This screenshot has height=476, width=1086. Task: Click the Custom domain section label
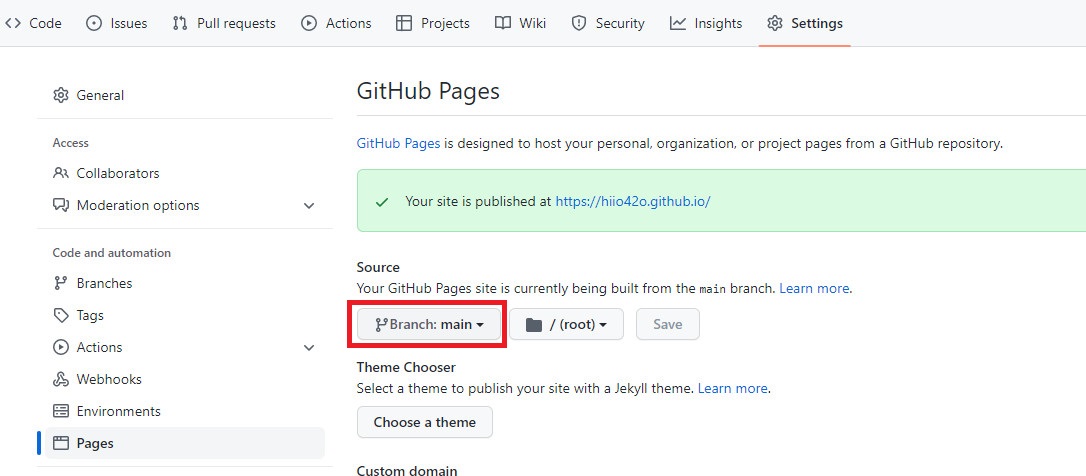407,470
